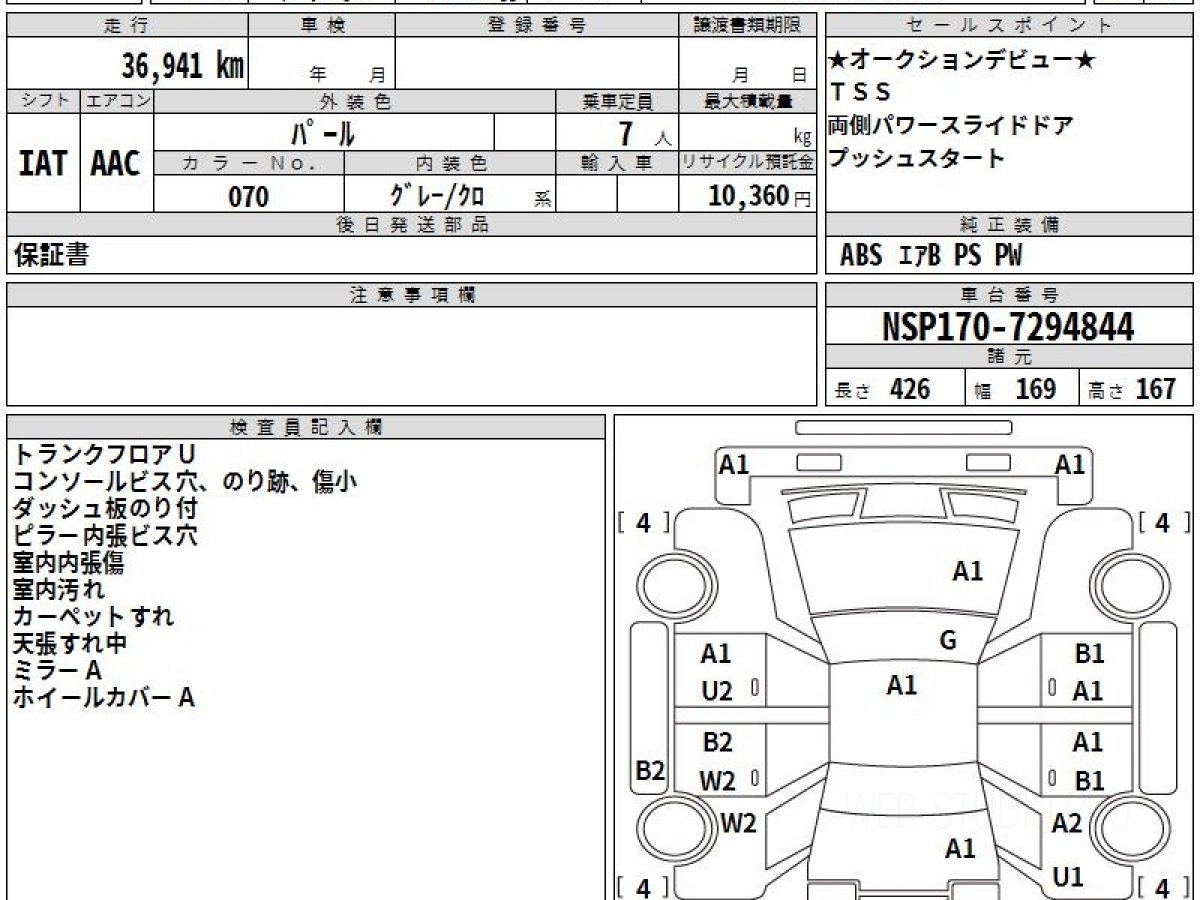This screenshot has height=900, width=1200.
Task: Click the interior color value グレー/クロ
Action: coord(437,196)
